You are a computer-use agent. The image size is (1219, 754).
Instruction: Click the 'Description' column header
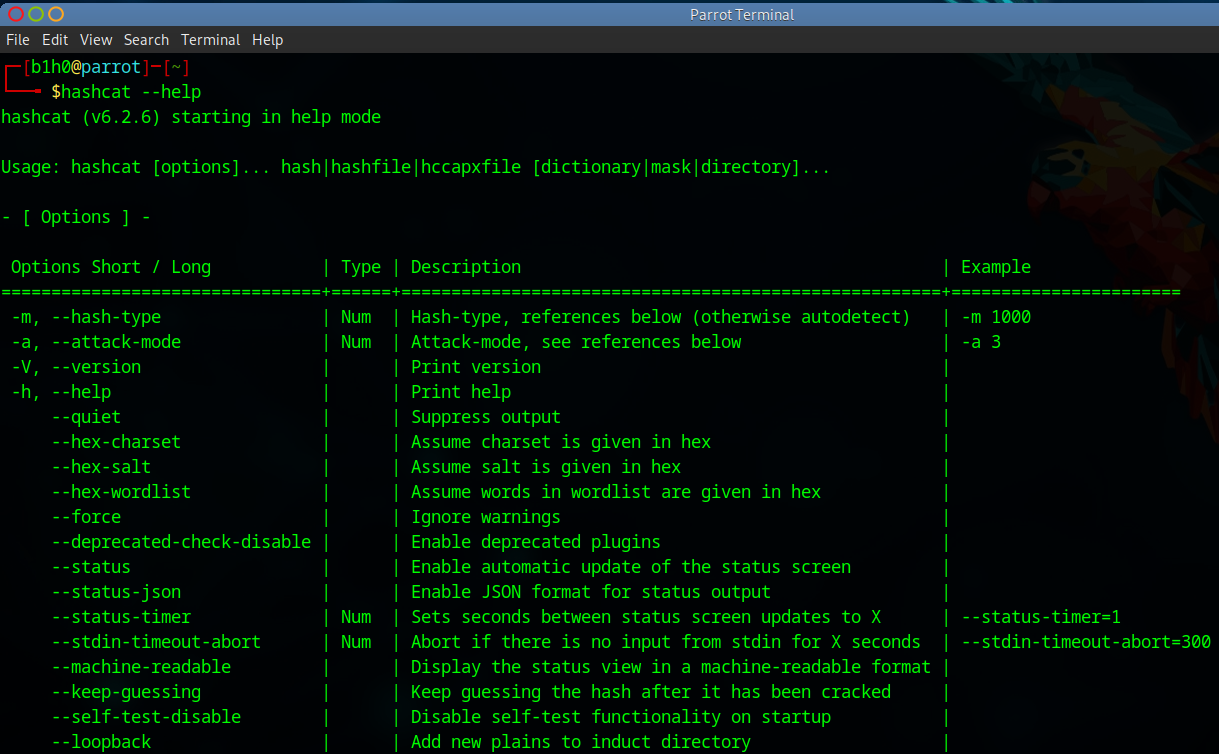pos(466,267)
